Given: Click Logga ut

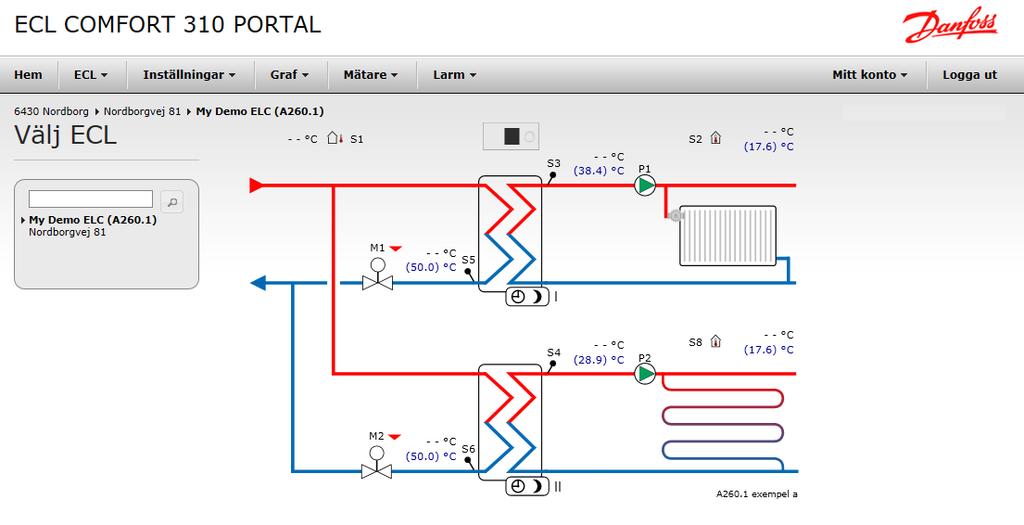Looking at the screenshot, I should [x=970, y=75].
